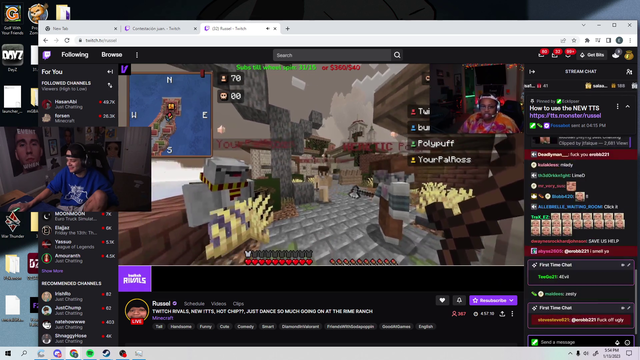Select the DiamondInValorant tag
This screenshot has height=360, width=640.
300,327
